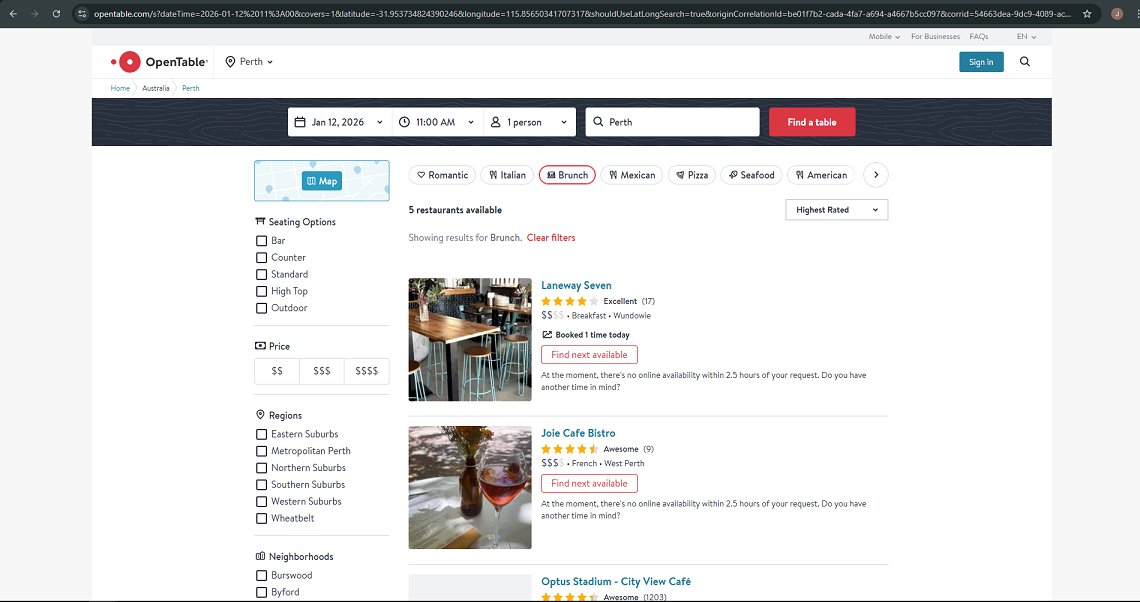Check the Standard seating option

tap(262, 274)
